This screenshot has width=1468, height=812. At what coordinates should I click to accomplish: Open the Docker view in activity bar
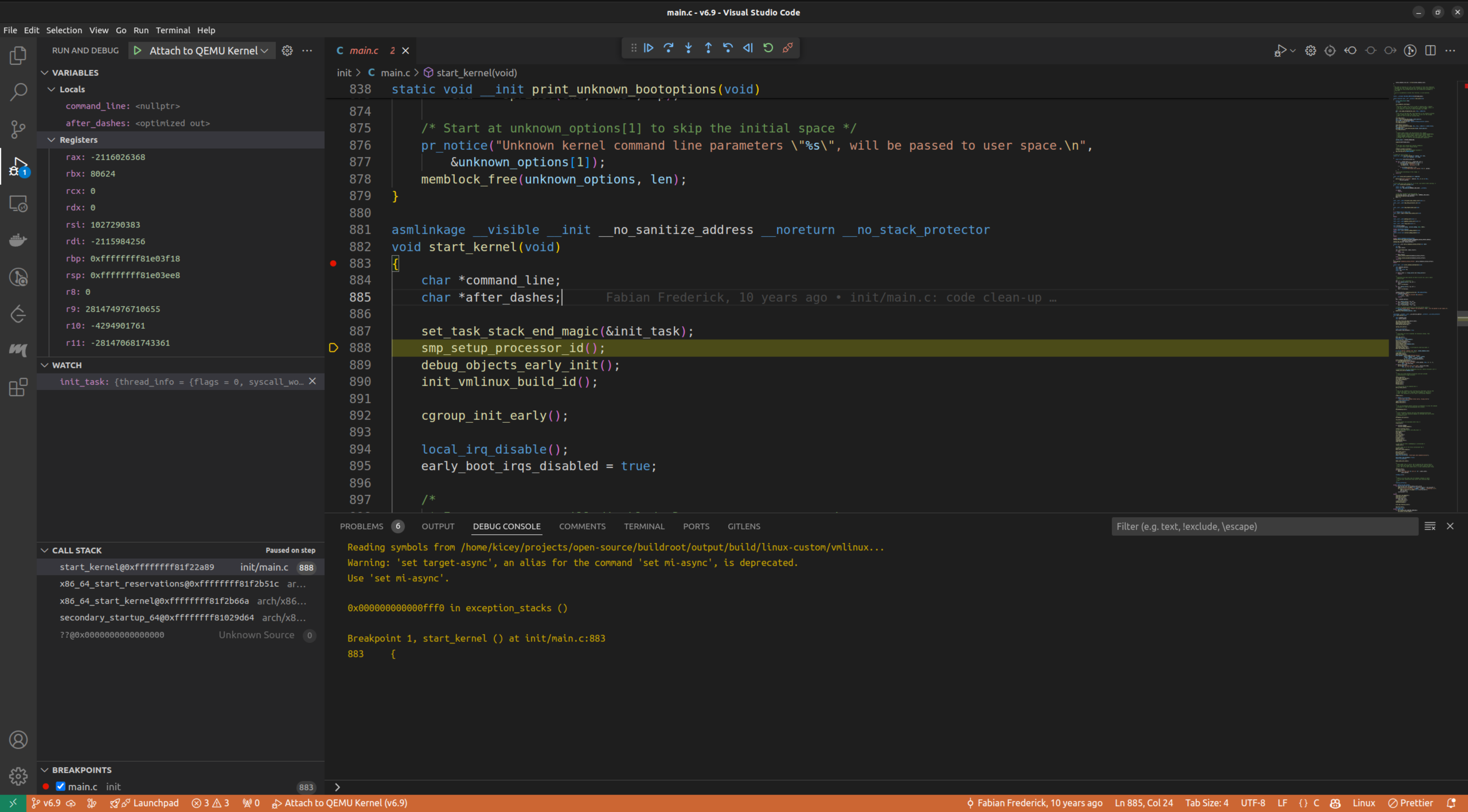tap(18, 240)
